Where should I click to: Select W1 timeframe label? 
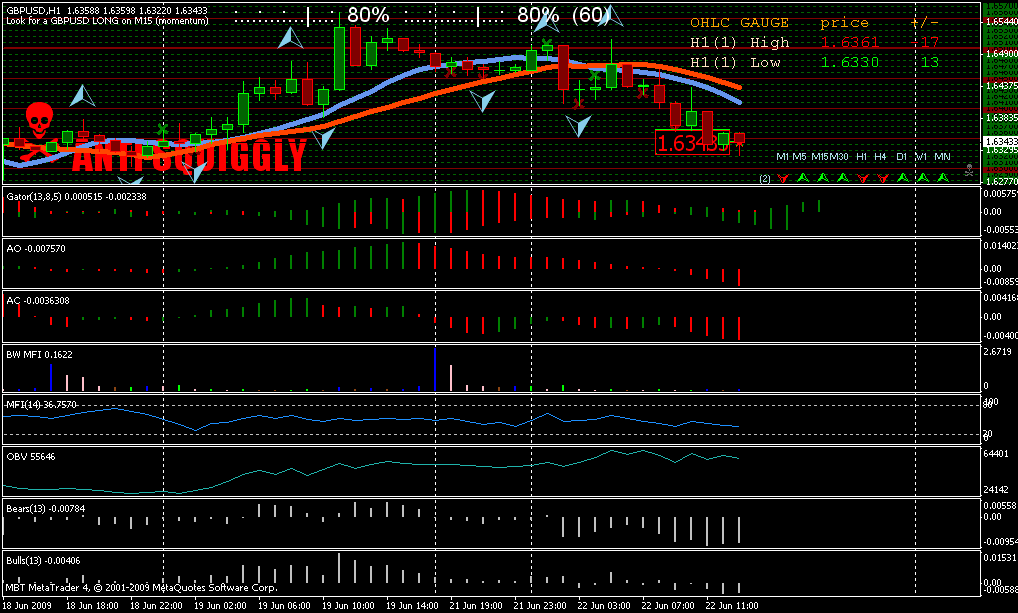pyautogui.click(x=921, y=156)
